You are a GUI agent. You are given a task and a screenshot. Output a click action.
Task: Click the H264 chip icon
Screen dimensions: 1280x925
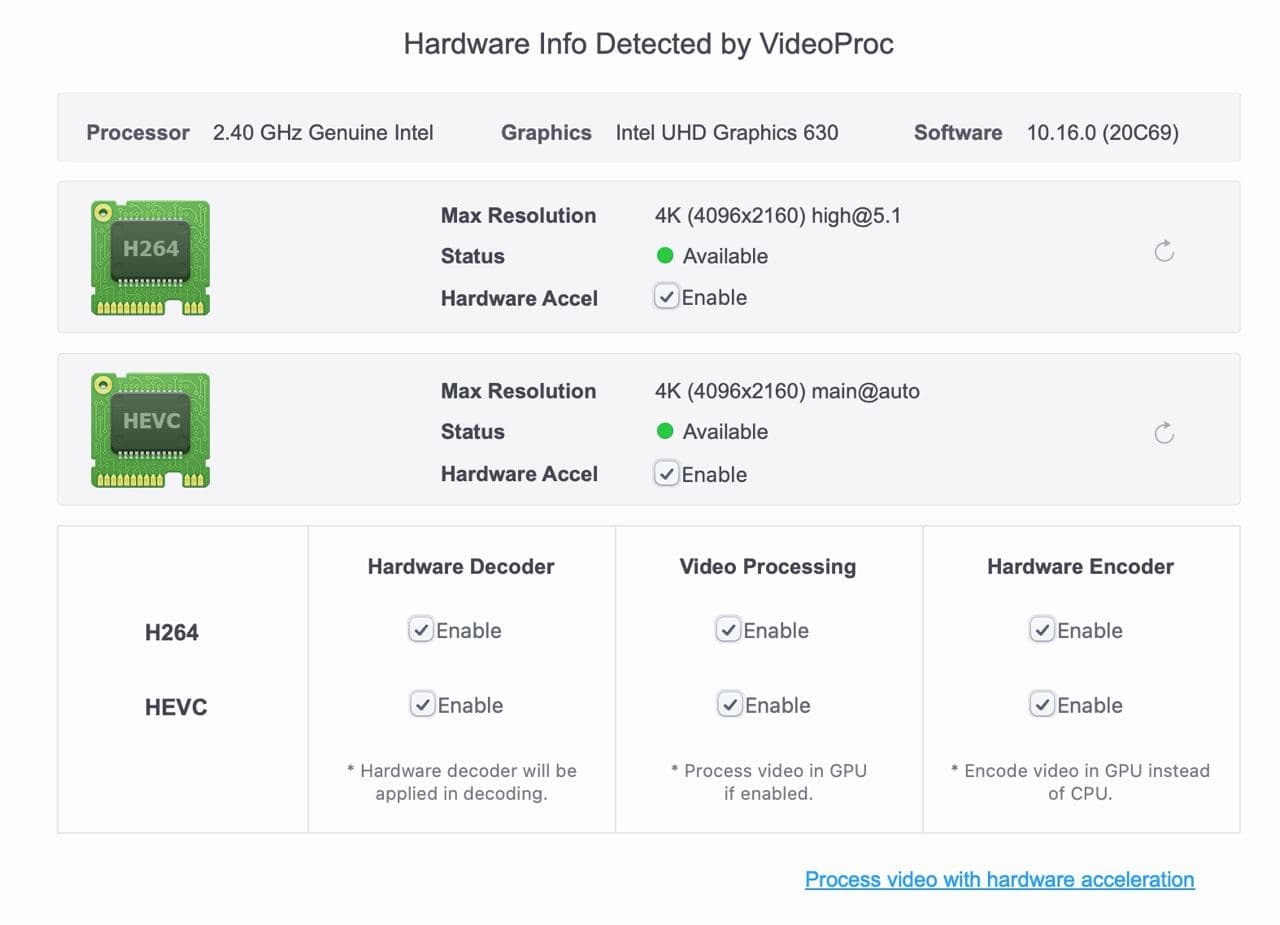pos(150,257)
